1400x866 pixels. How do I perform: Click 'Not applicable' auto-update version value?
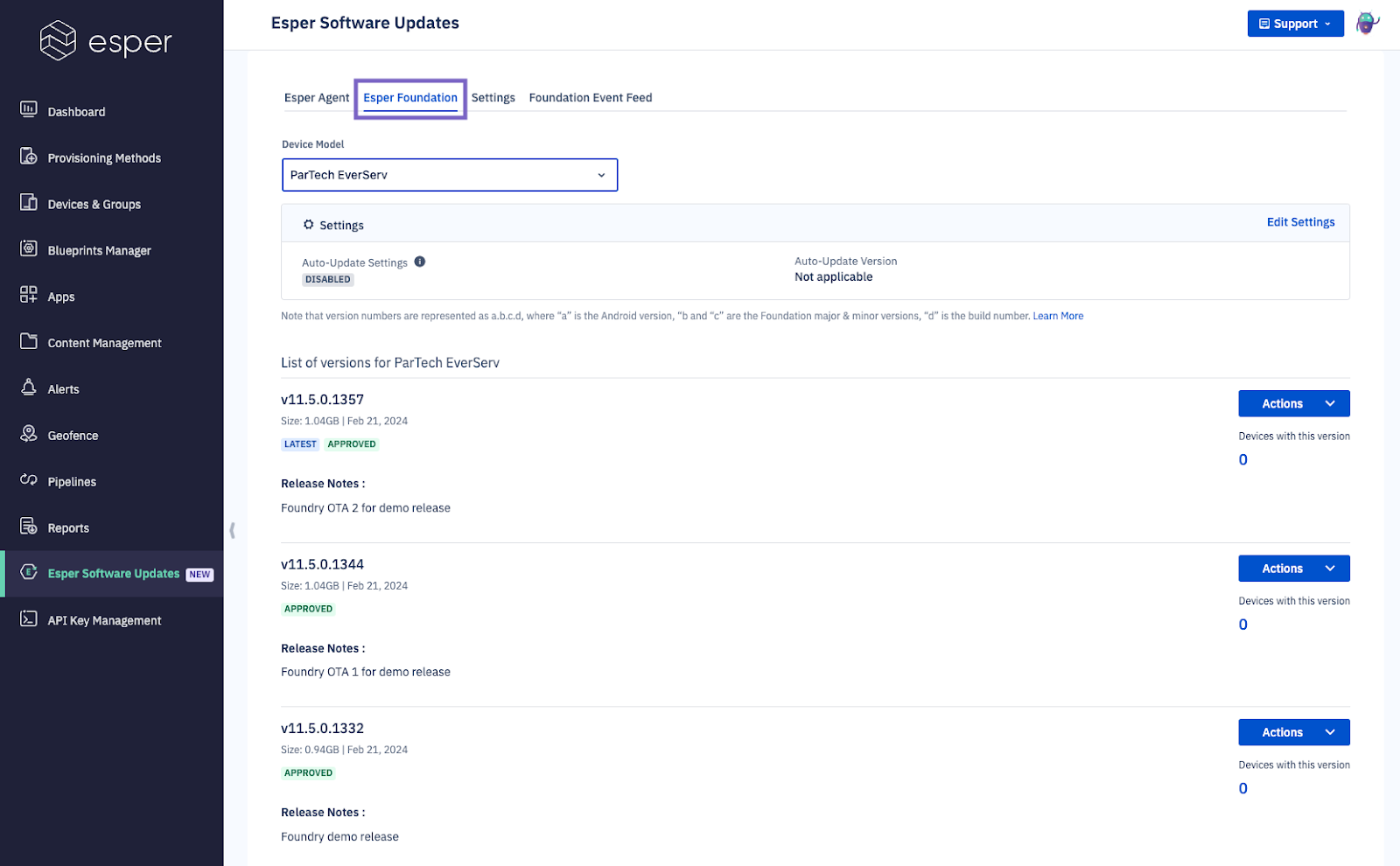point(833,276)
